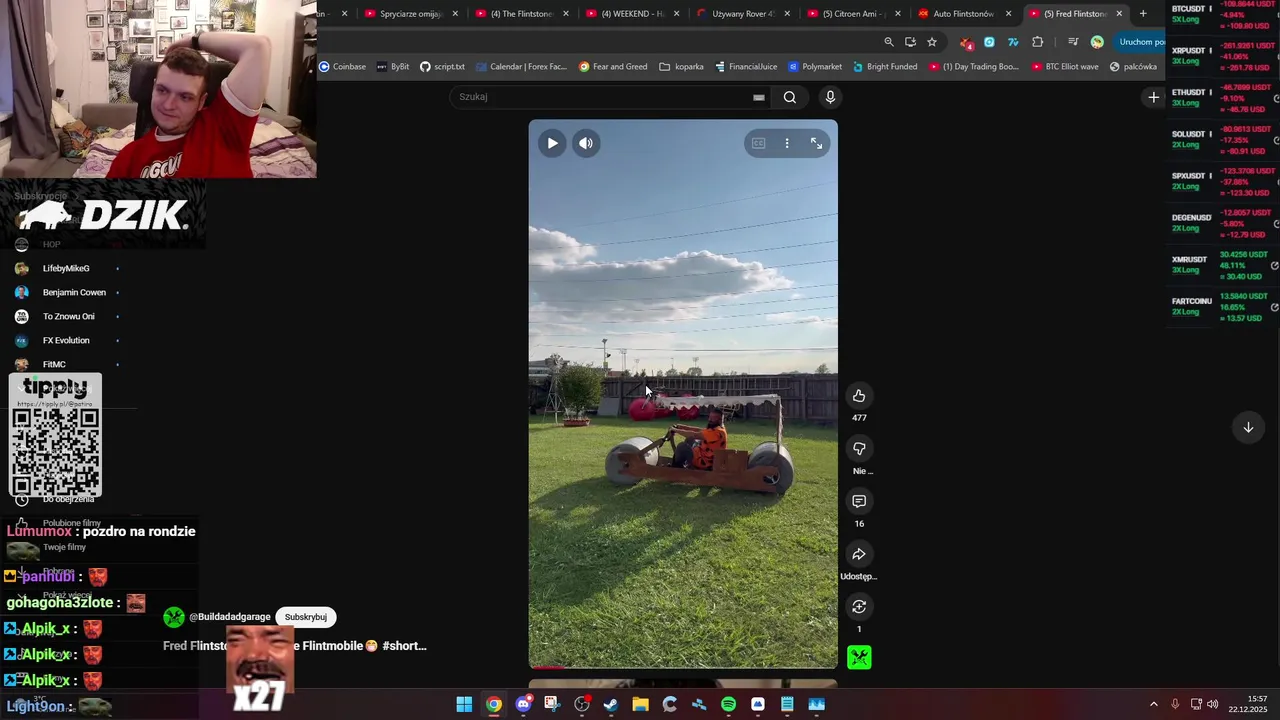Open the Chrome extensions puzzle icon
This screenshot has width=1280, height=720.
pos(1037,42)
